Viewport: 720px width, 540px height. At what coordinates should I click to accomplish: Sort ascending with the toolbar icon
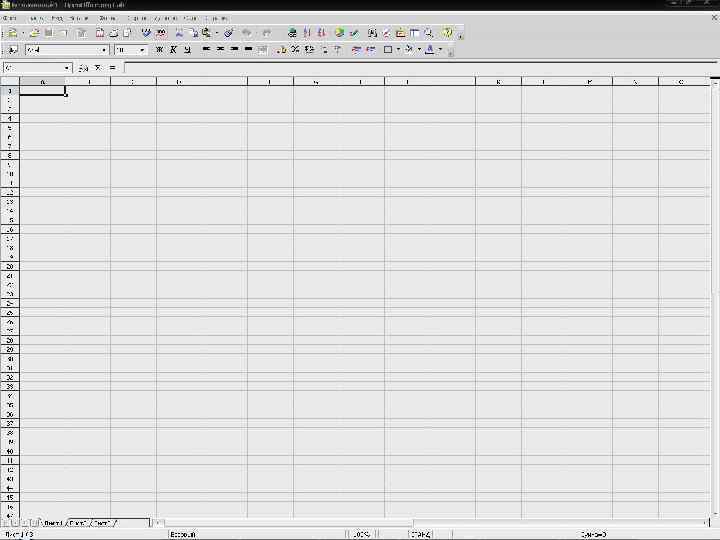307,33
